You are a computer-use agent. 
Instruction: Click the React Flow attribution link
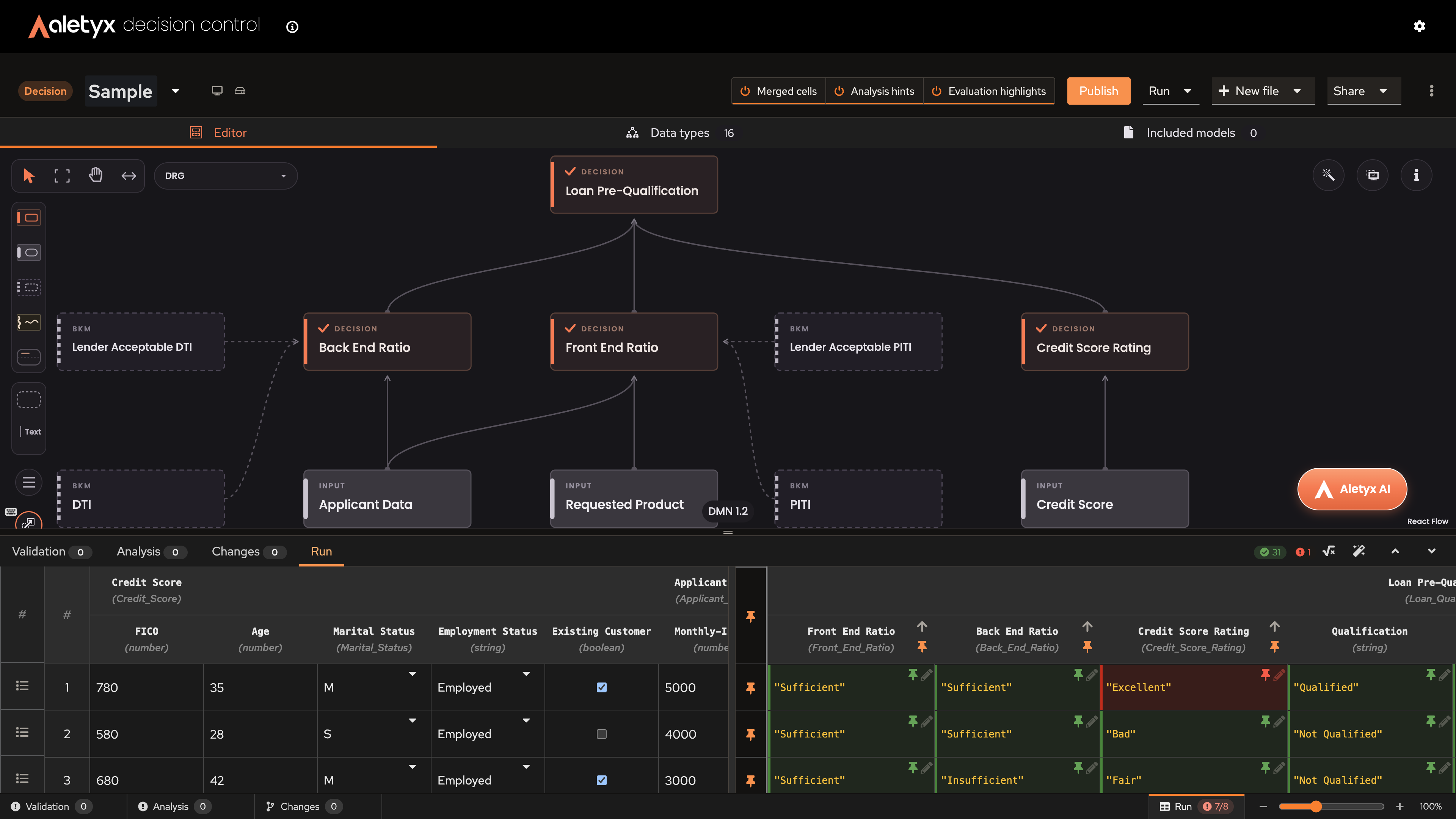pyautogui.click(x=1427, y=521)
